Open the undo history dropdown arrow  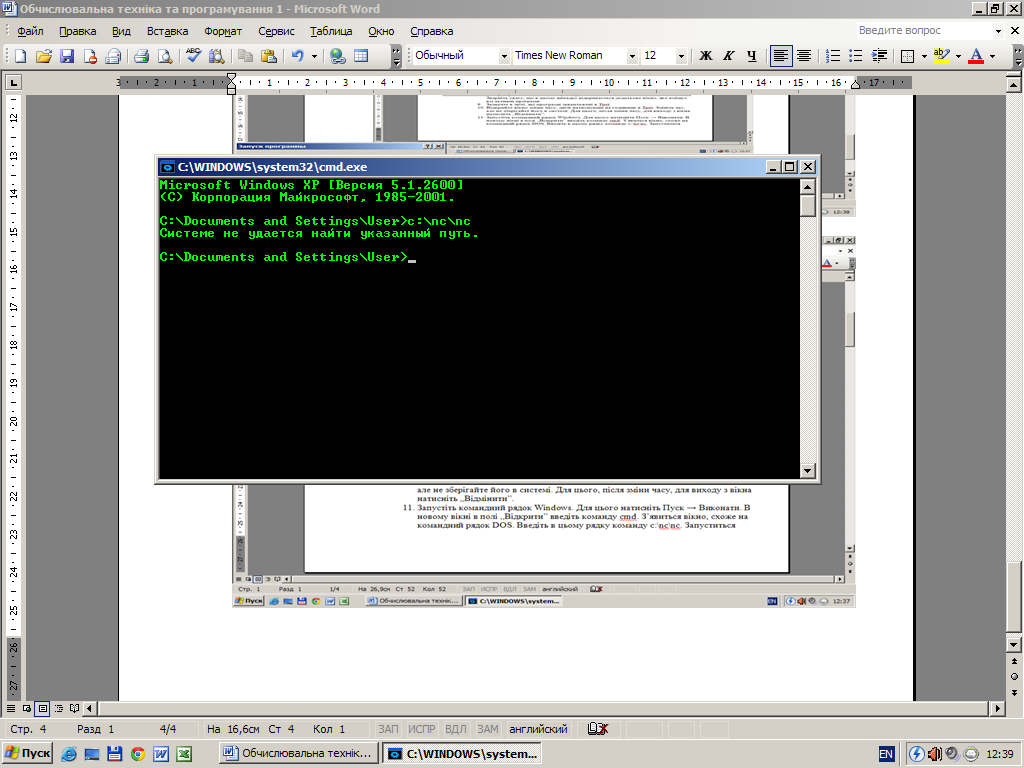tap(314, 56)
